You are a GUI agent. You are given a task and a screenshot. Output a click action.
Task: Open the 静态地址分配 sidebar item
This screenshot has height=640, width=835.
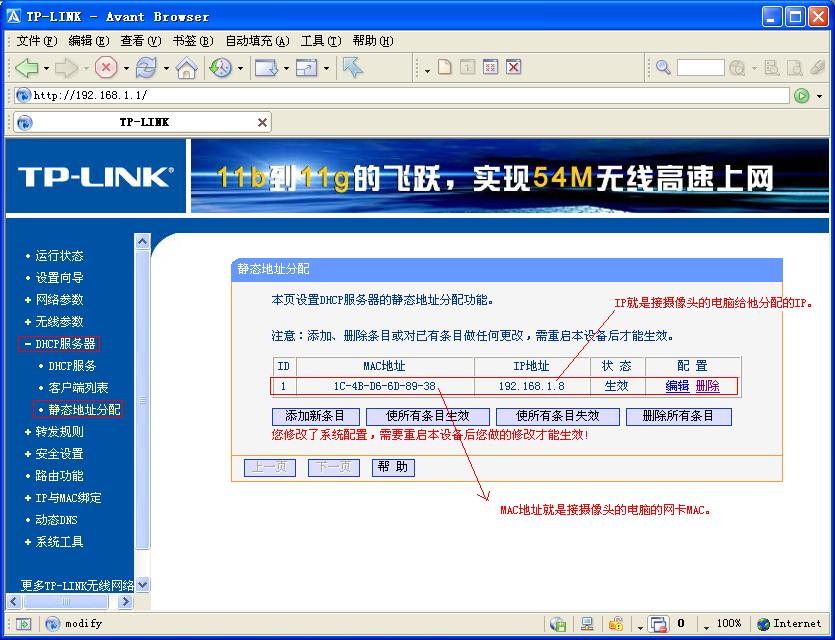coord(84,410)
